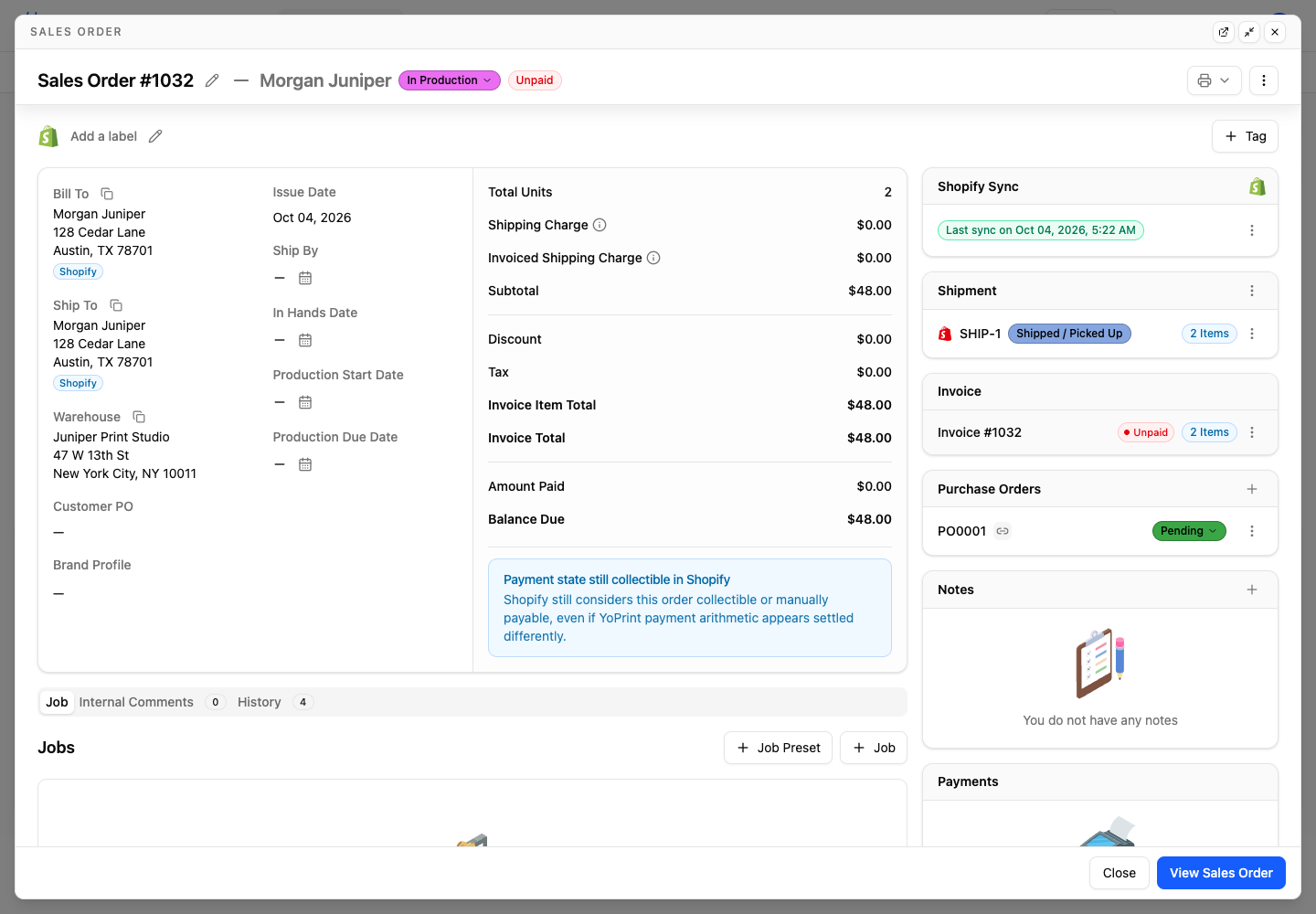View the 2 Items badge for Invoice #1032
This screenshot has height=914, width=1316.
click(x=1209, y=432)
